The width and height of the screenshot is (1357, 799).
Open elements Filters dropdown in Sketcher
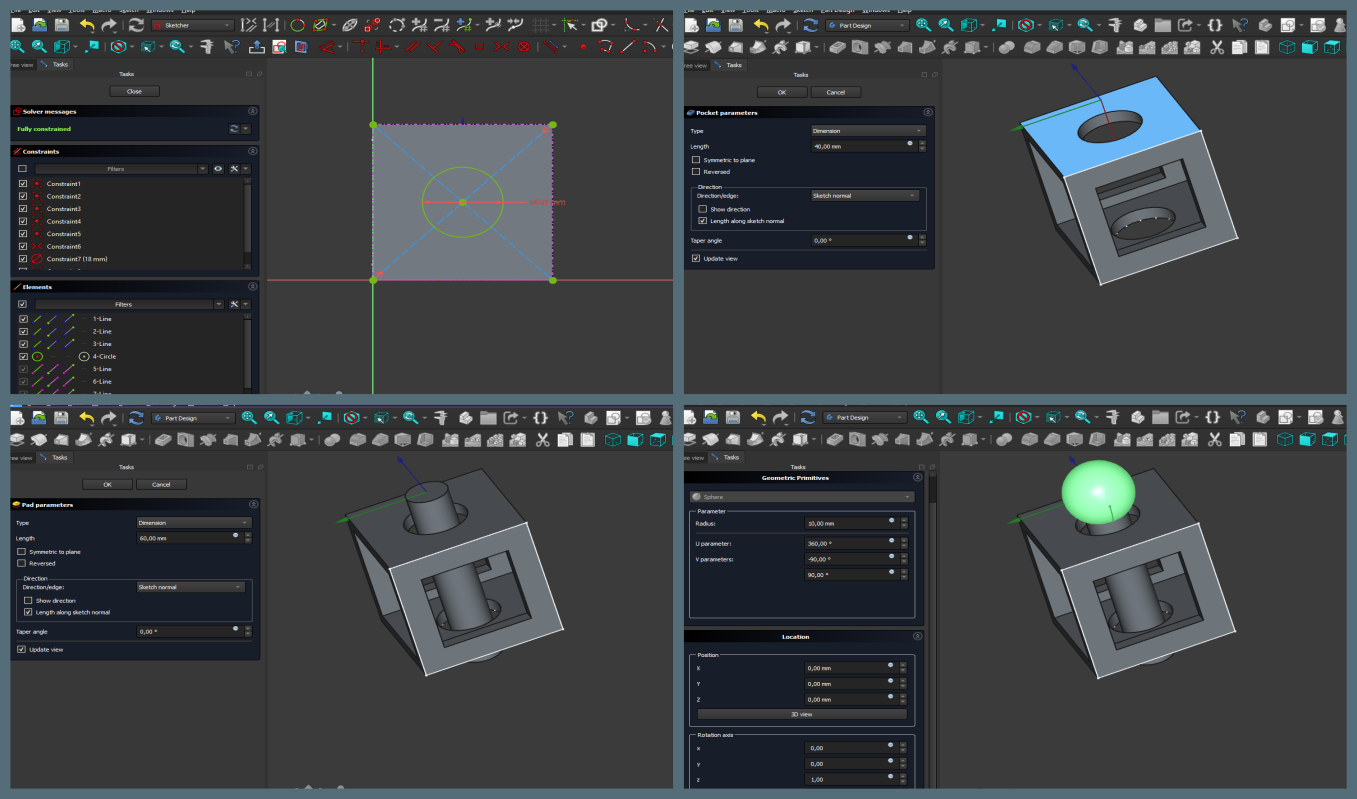[x=129, y=304]
